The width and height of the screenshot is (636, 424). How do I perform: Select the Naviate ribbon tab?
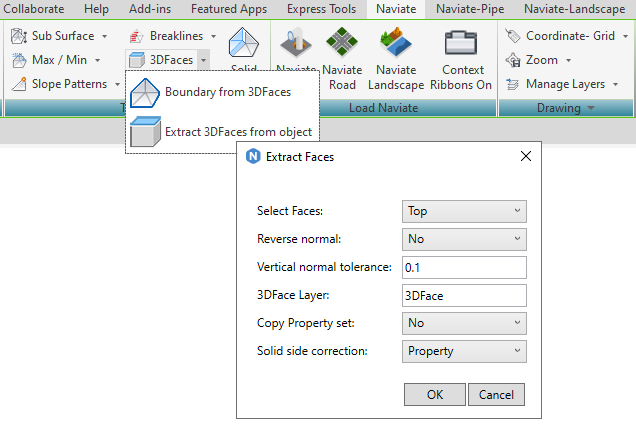click(396, 9)
